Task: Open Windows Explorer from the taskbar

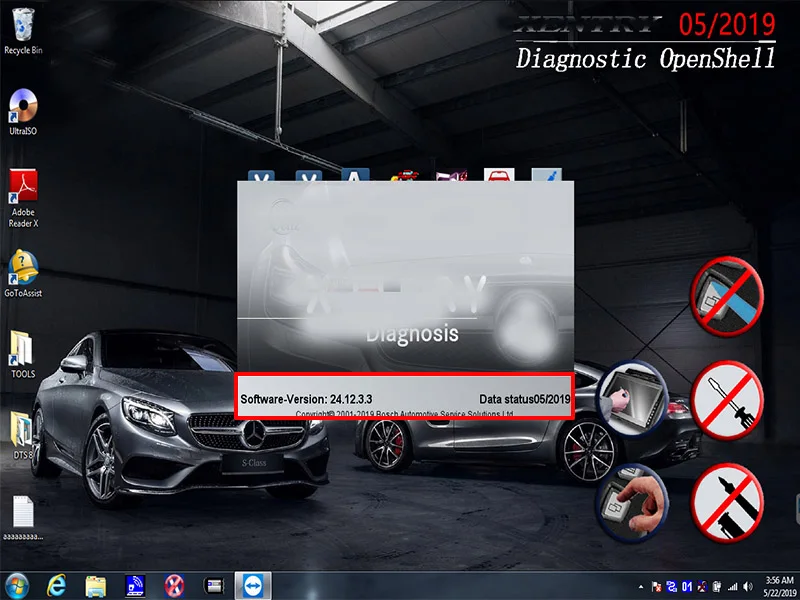Action: pos(95,586)
